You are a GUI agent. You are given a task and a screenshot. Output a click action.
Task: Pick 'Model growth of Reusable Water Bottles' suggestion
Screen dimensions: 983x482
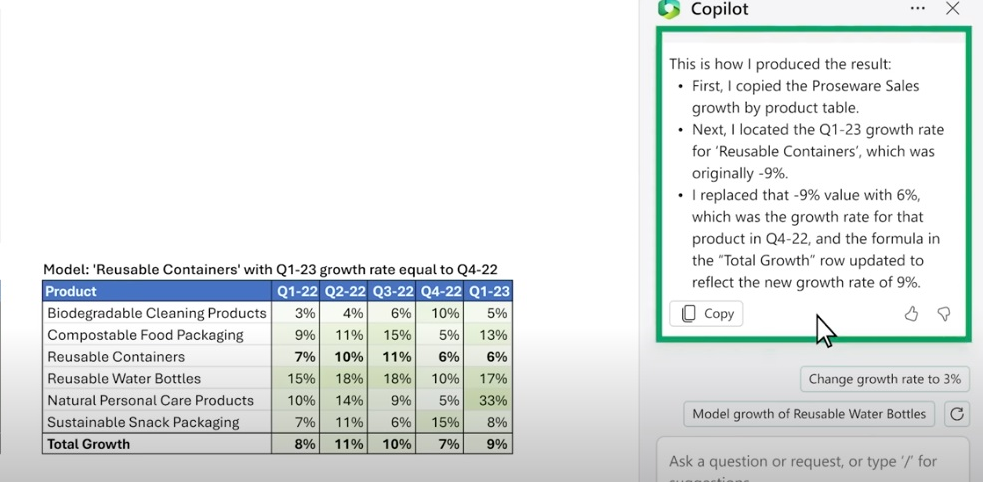tap(811, 414)
